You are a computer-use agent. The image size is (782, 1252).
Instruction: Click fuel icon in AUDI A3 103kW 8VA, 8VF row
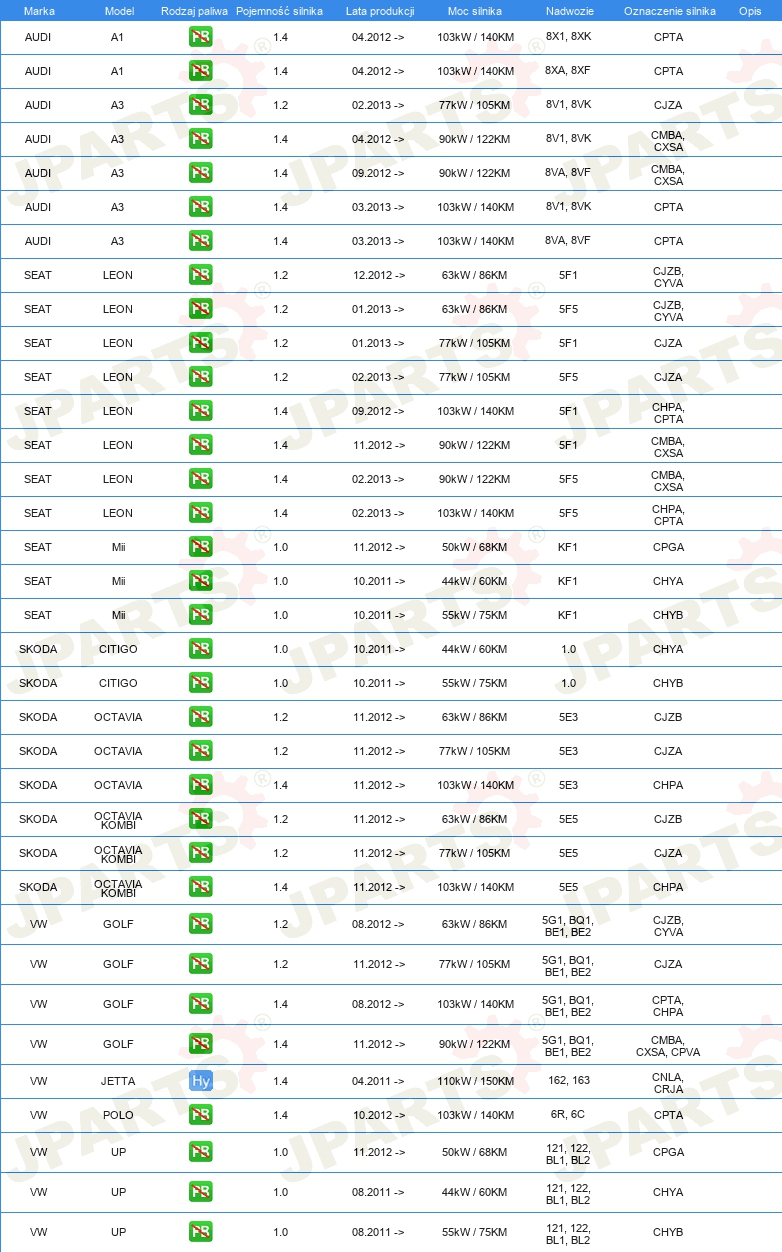[200, 241]
